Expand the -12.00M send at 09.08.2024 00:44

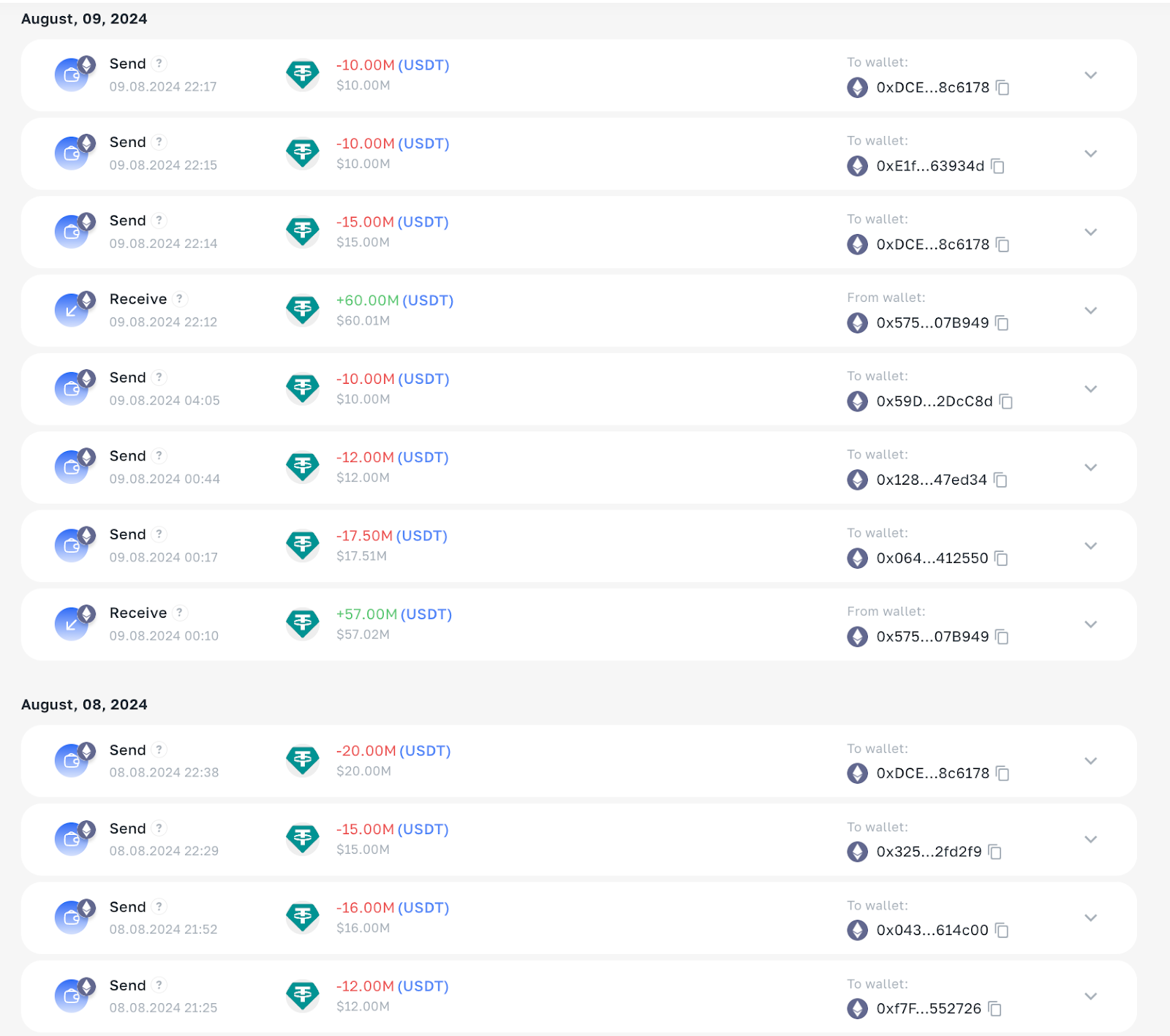tap(1090, 467)
